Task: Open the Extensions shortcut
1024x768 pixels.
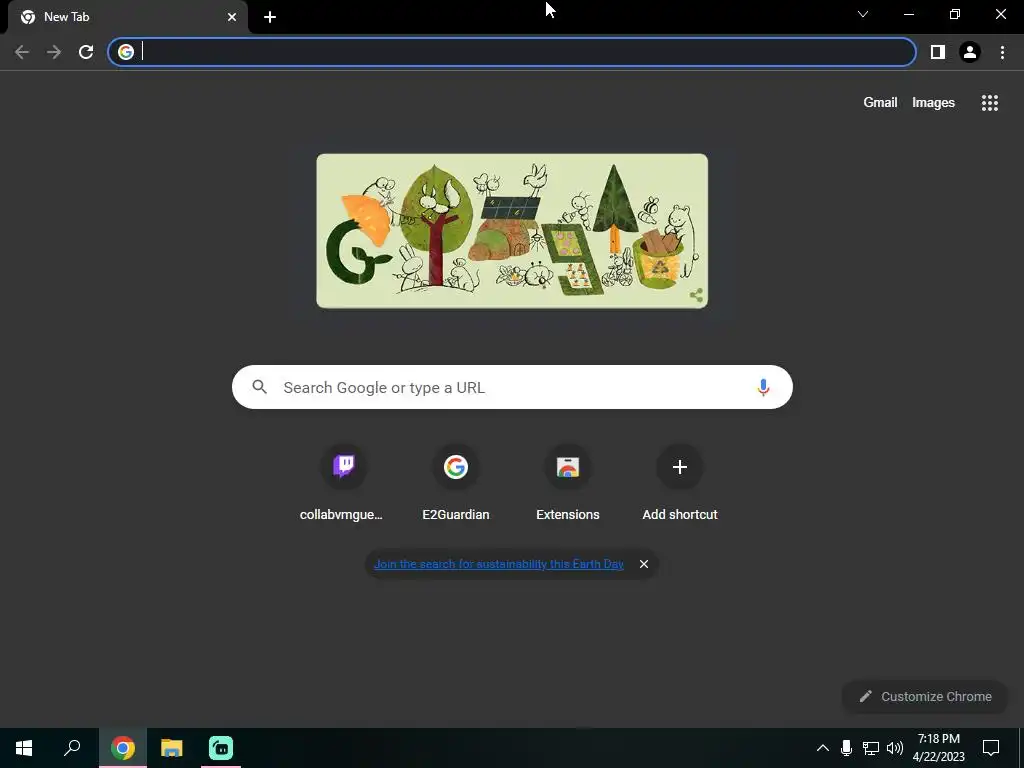Action: click(568, 483)
